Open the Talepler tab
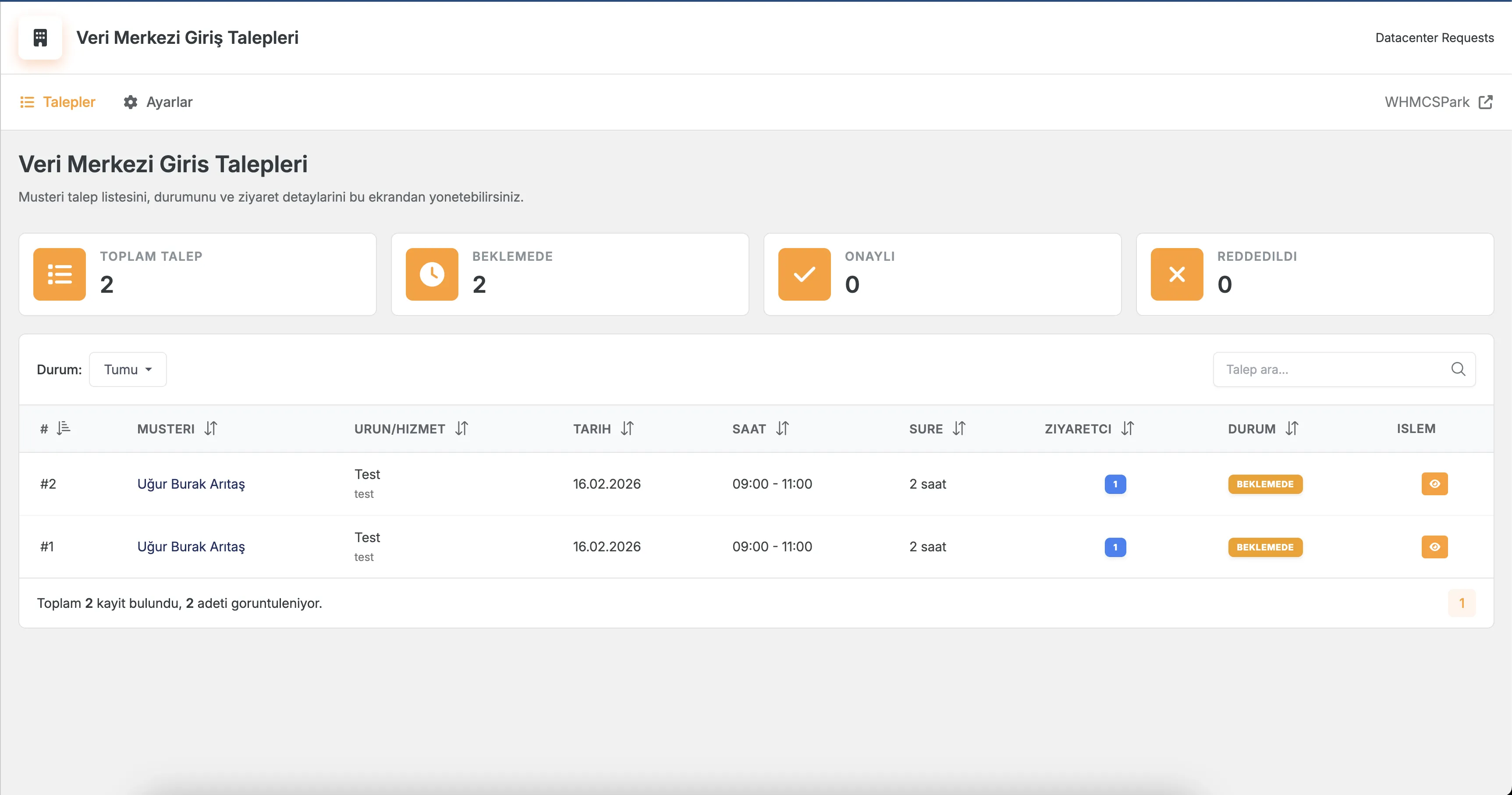The image size is (1512, 795). point(57,102)
